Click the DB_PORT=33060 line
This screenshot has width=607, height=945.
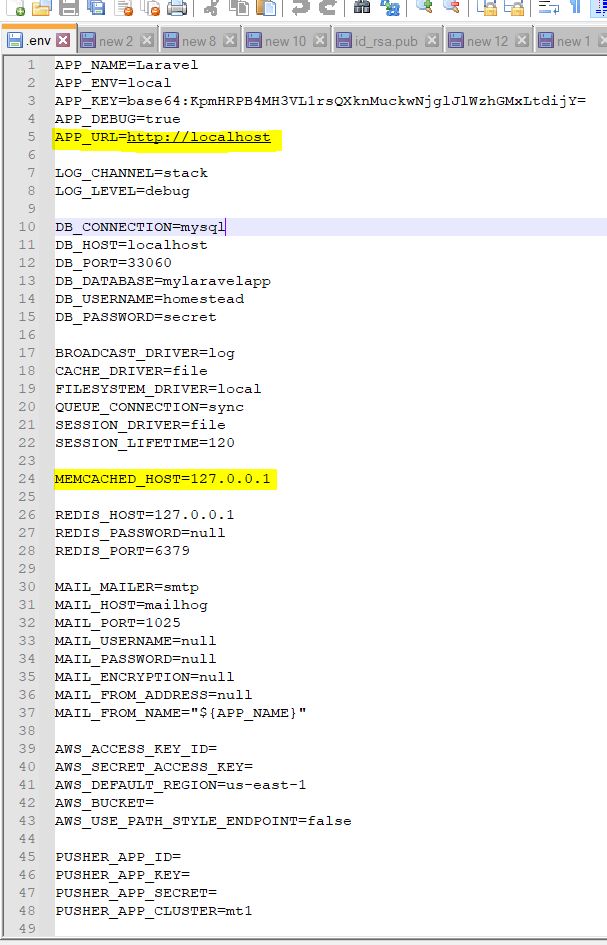coord(113,263)
